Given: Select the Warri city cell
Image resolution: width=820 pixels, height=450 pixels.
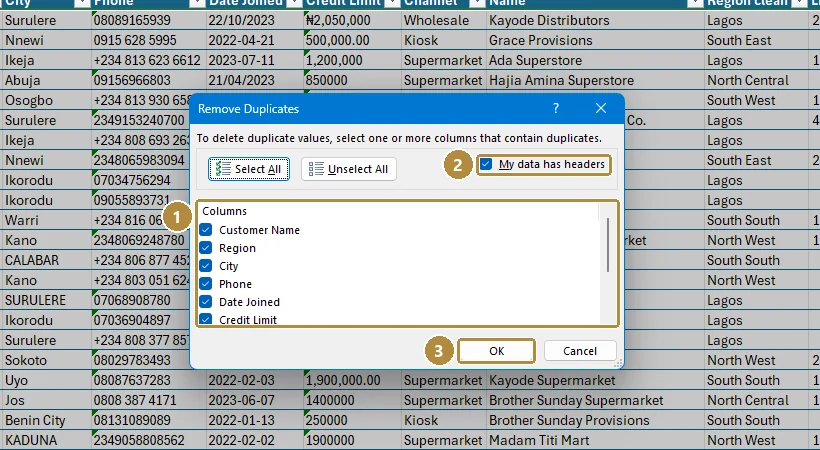Looking at the screenshot, I should 46,220.
